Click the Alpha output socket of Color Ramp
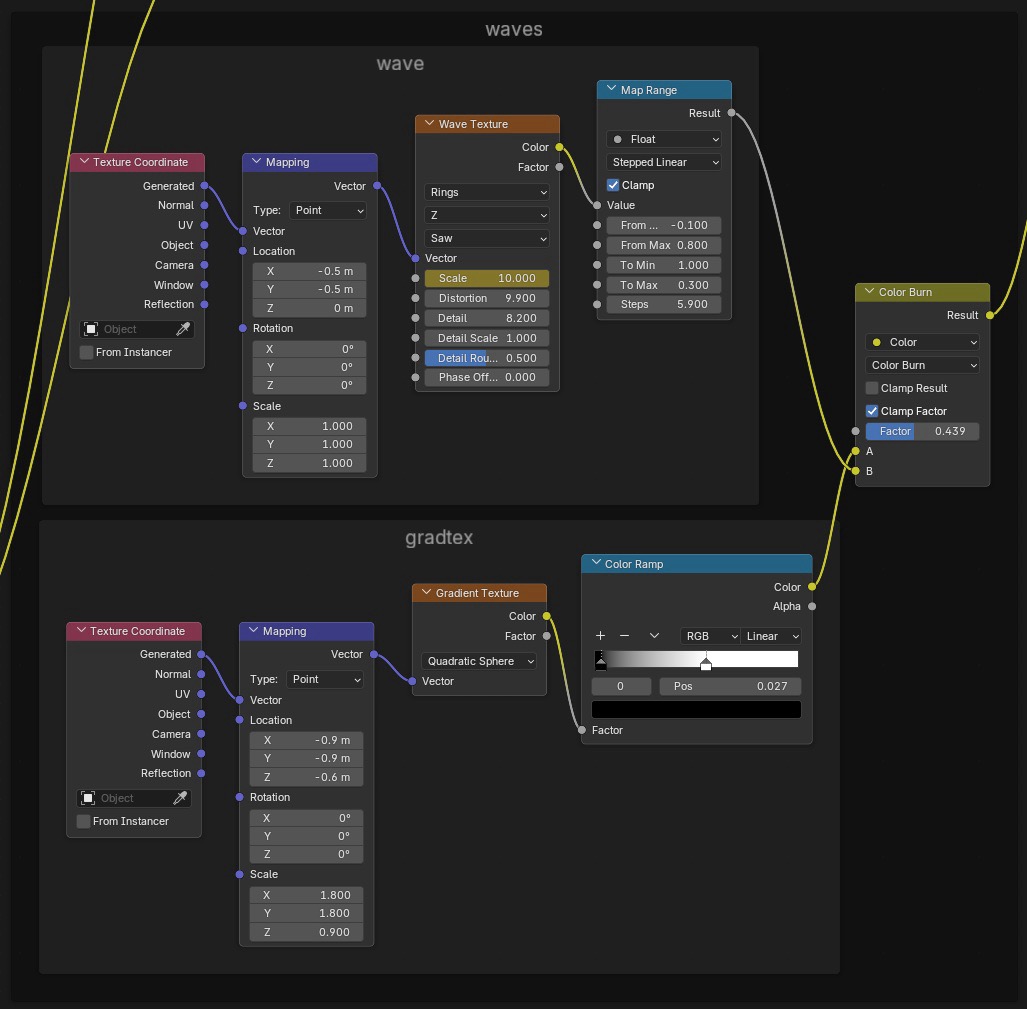 click(x=812, y=606)
